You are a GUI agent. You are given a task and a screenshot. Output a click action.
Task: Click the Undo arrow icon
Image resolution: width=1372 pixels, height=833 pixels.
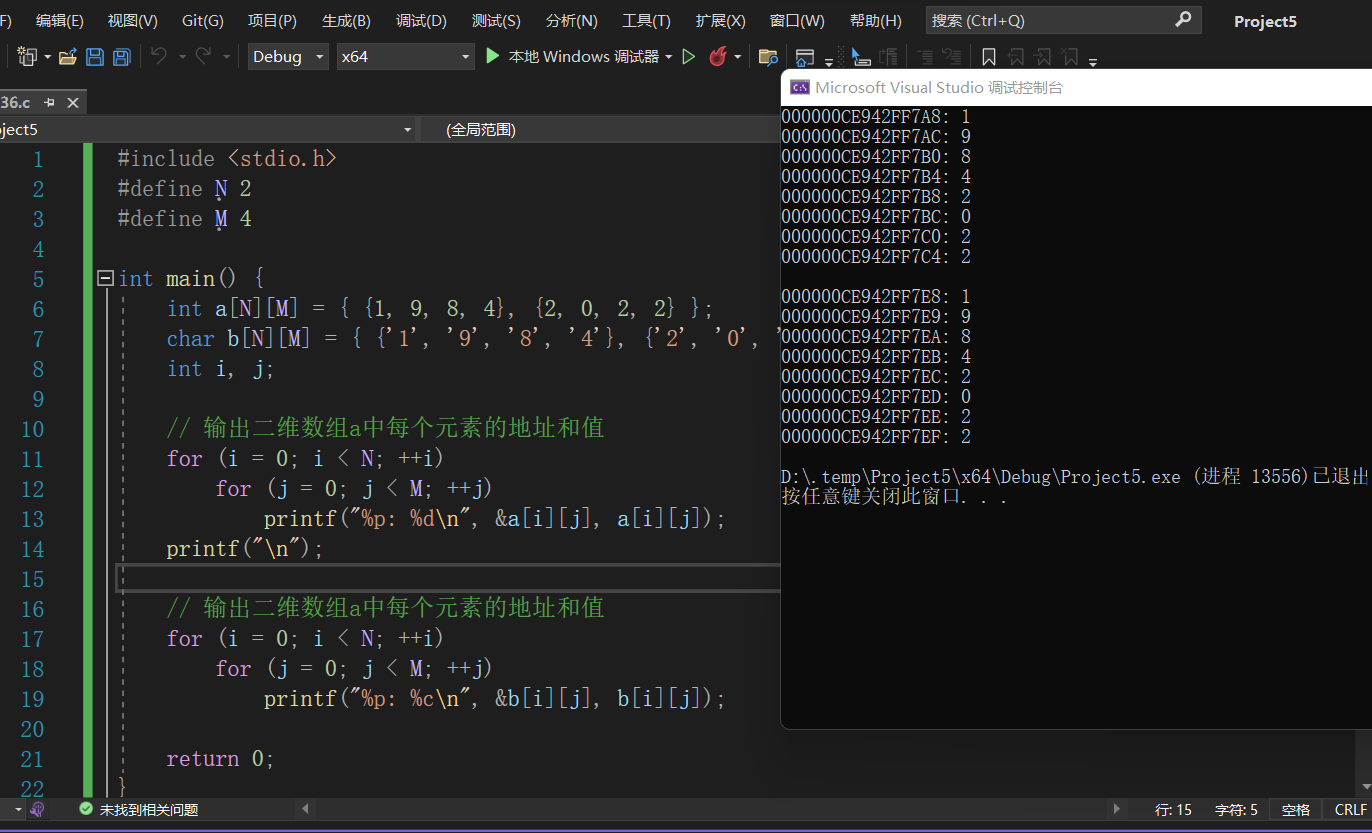(x=159, y=57)
